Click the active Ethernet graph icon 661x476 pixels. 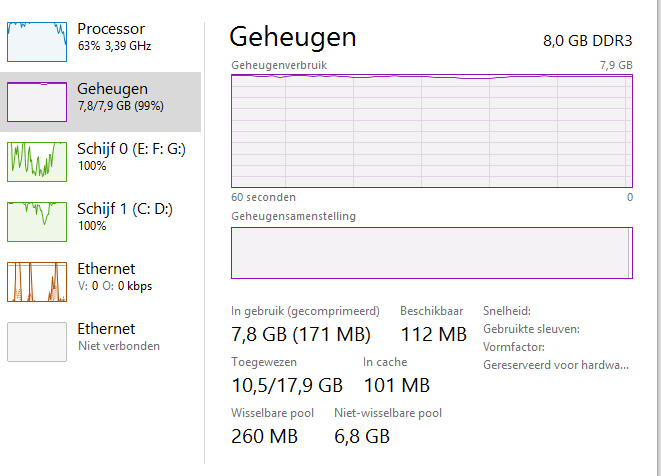point(36,281)
